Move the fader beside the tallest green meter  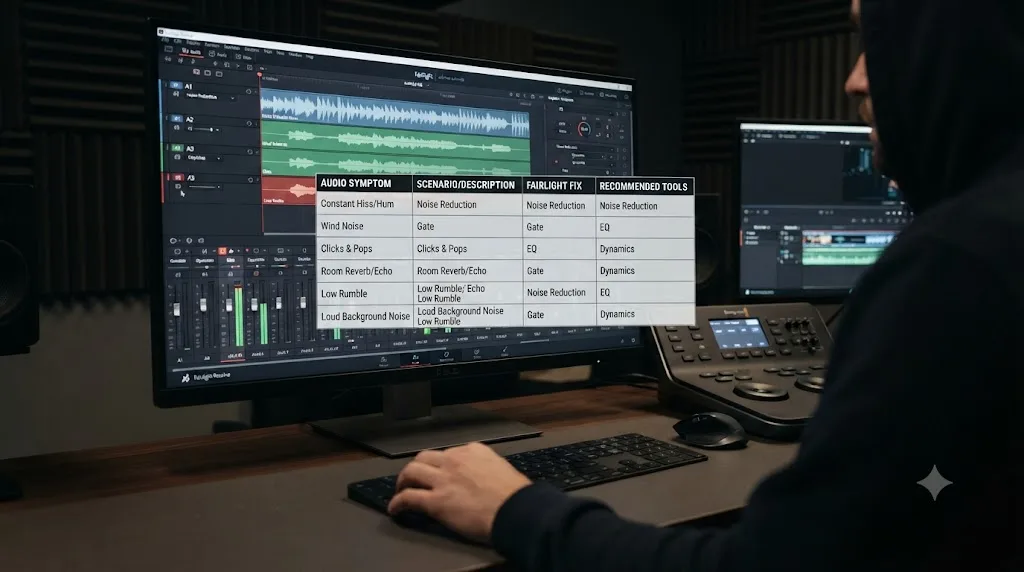click(229, 306)
